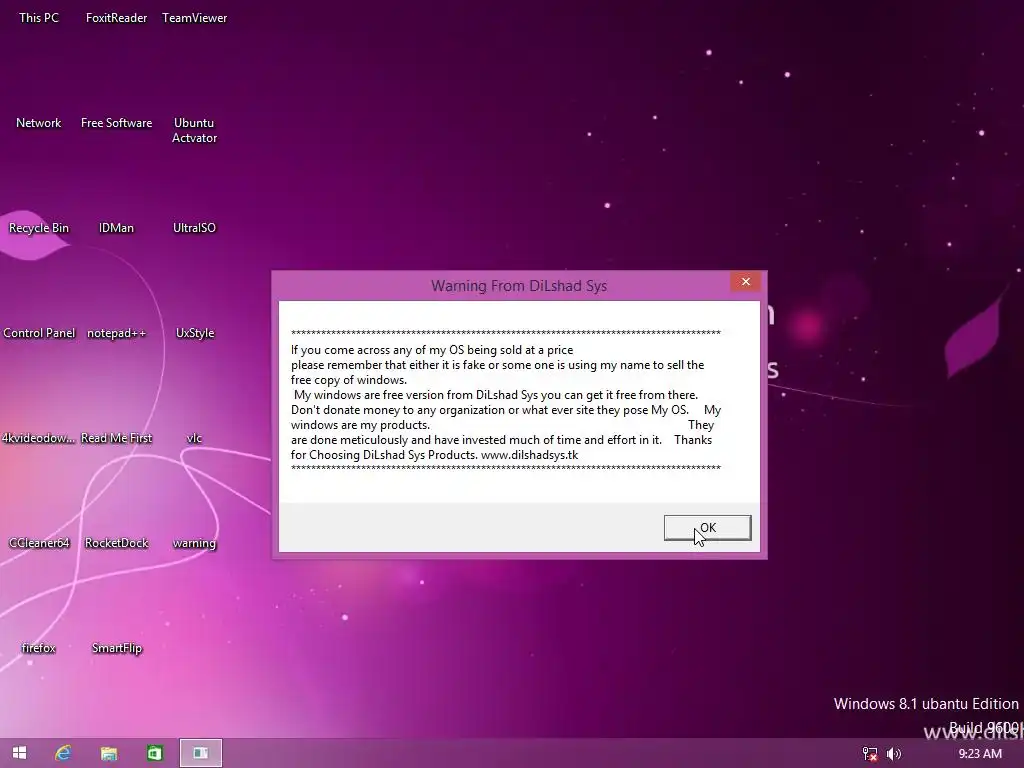Select 4kvideodow... desktop shortcut

(39, 438)
